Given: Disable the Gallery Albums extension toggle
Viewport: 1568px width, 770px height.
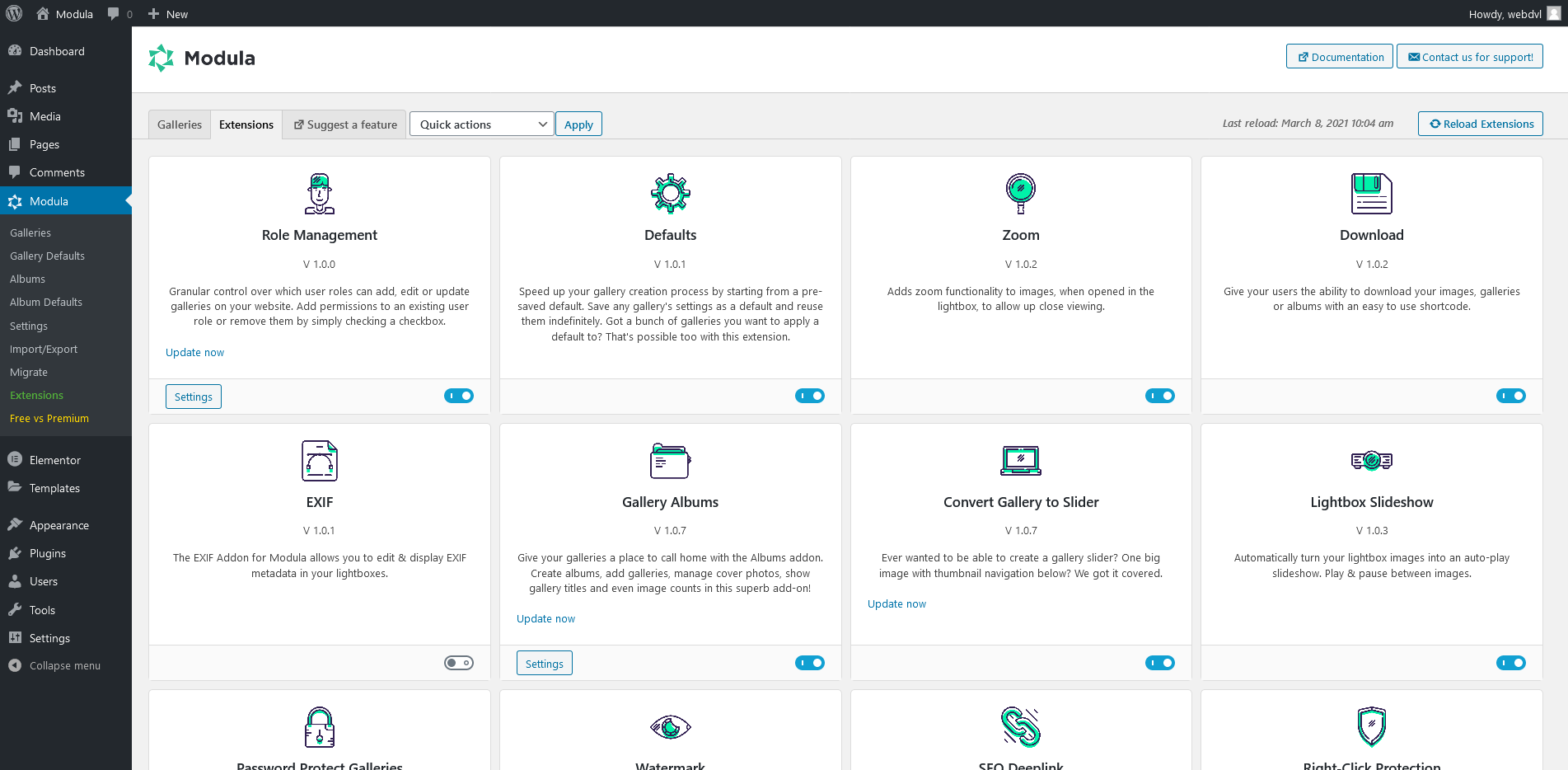Looking at the screenshot, I should coord(809,662).
